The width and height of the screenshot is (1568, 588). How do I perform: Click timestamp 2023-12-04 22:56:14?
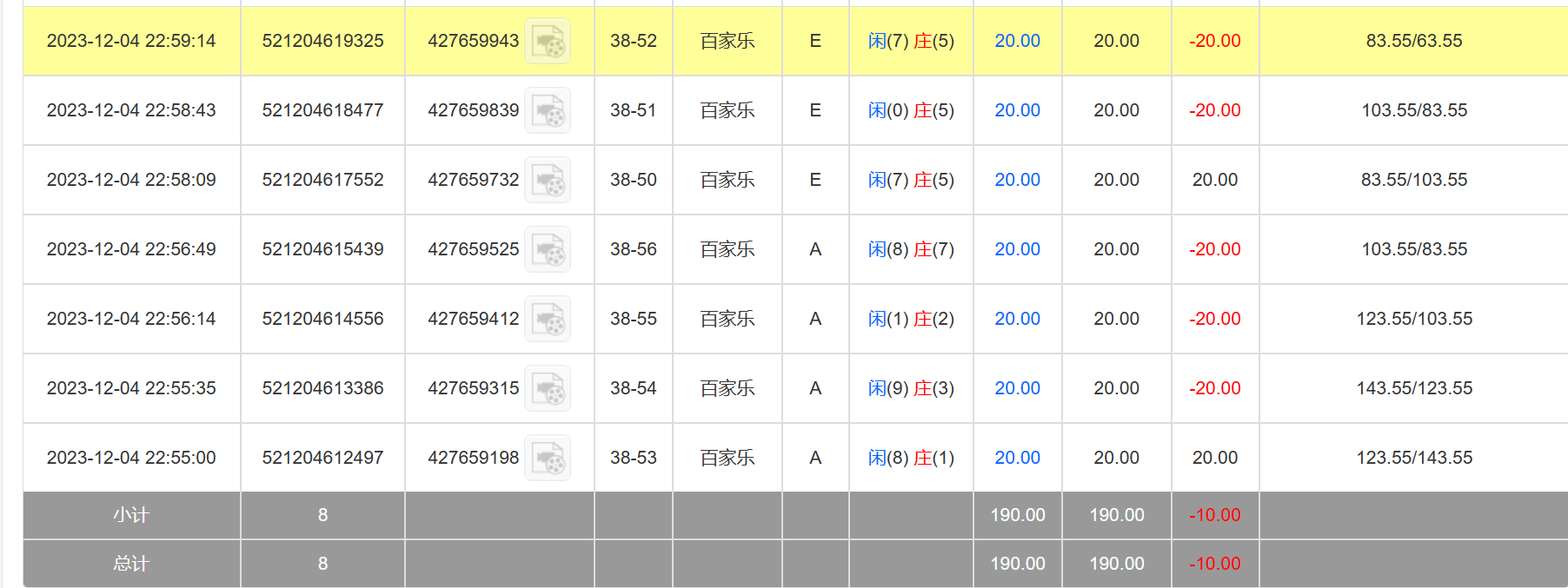(131, 319)
